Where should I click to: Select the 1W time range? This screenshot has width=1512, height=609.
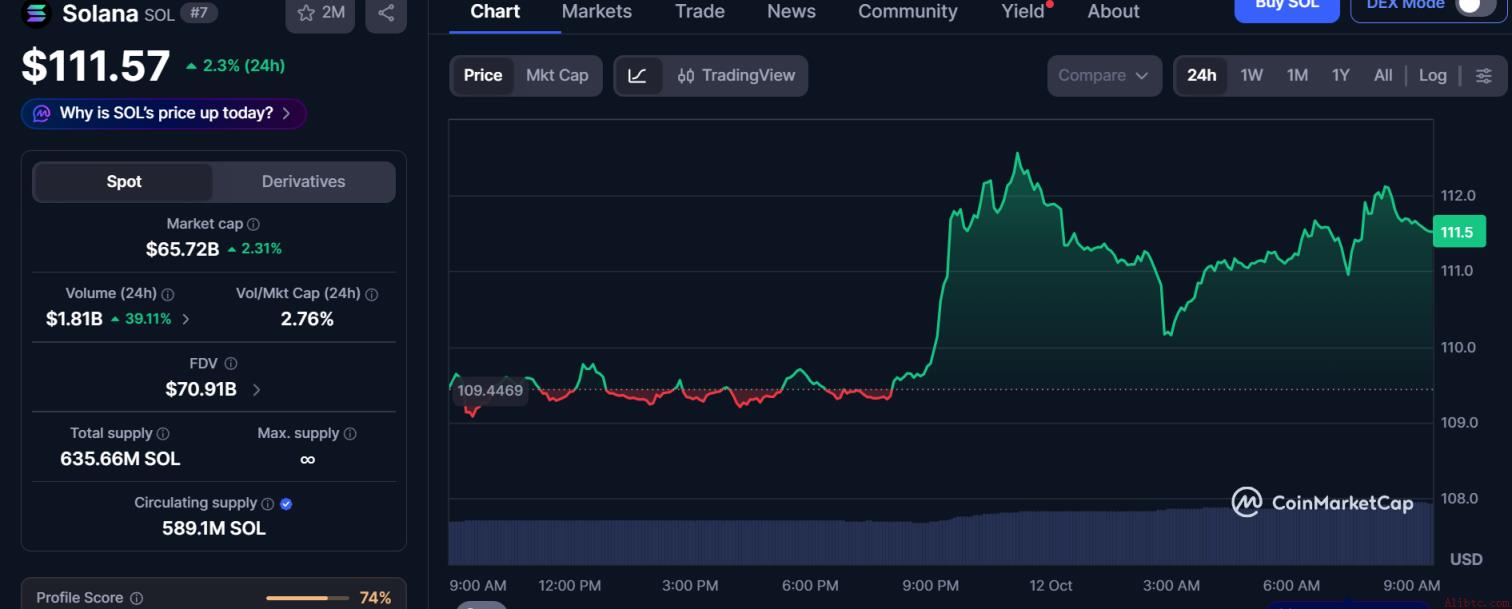1252,76
